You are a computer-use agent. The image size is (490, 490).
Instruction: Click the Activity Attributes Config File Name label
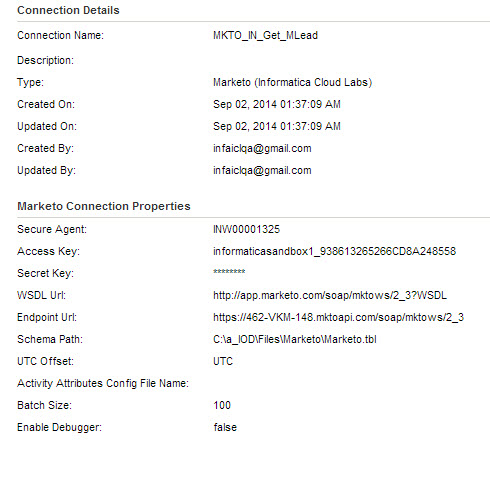(x=103, y=383)
